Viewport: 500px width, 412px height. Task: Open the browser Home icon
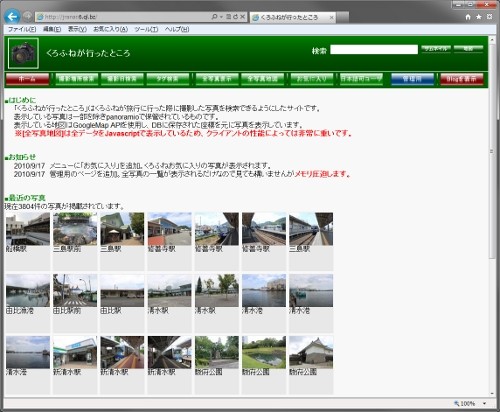tap(468, 17)
